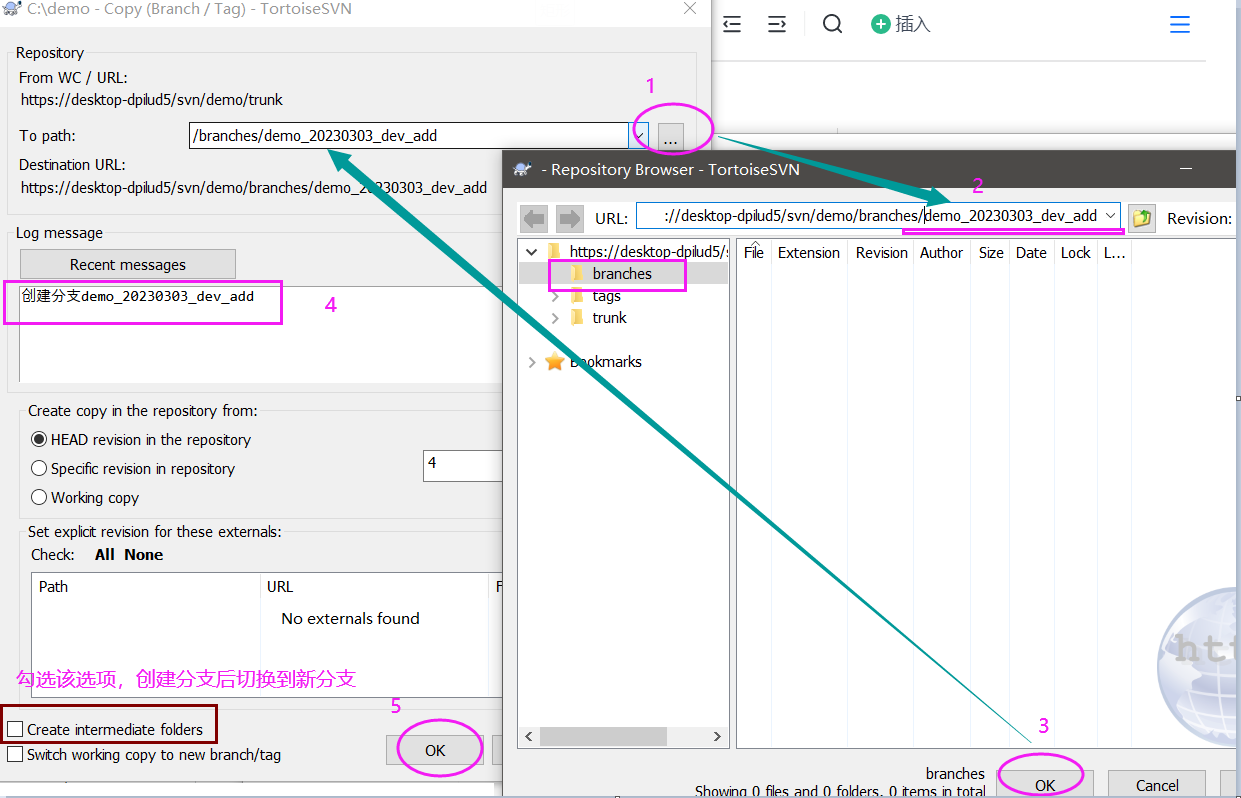Open the To path dropdown arrow
Image resolution: width=1241 pixels, height=798 pixels.
639,136
